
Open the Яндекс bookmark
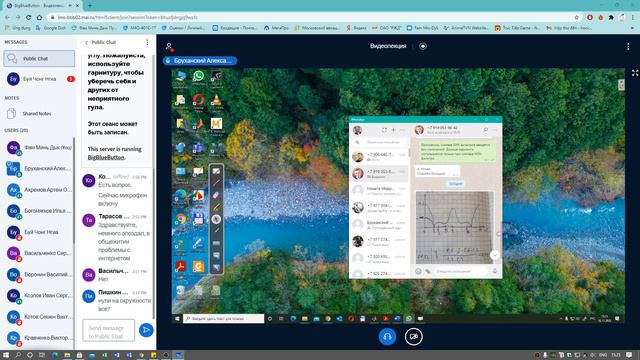pos(356,28)
